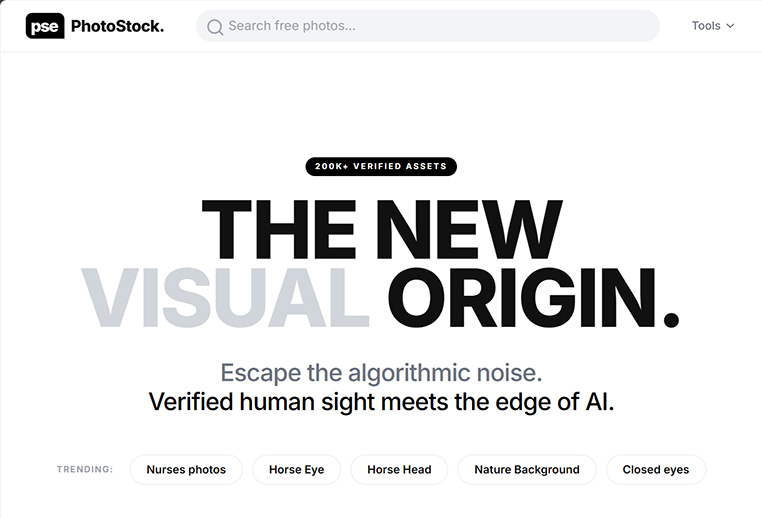Select the Closed eyes trending tag
This screenshot has height=518, width=762.
click(656, 469)
